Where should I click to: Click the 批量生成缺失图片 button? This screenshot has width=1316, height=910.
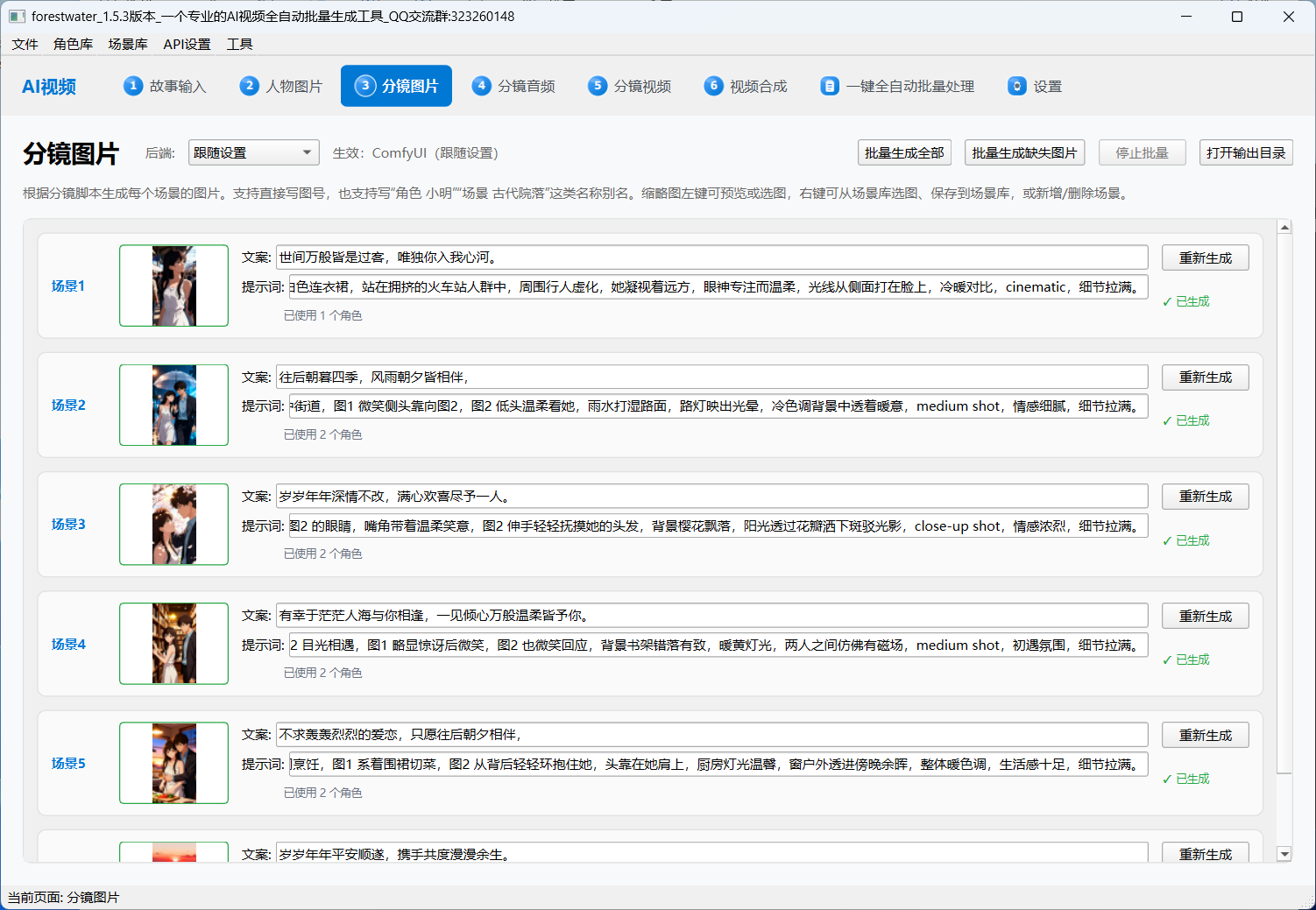coord(1024,152)
